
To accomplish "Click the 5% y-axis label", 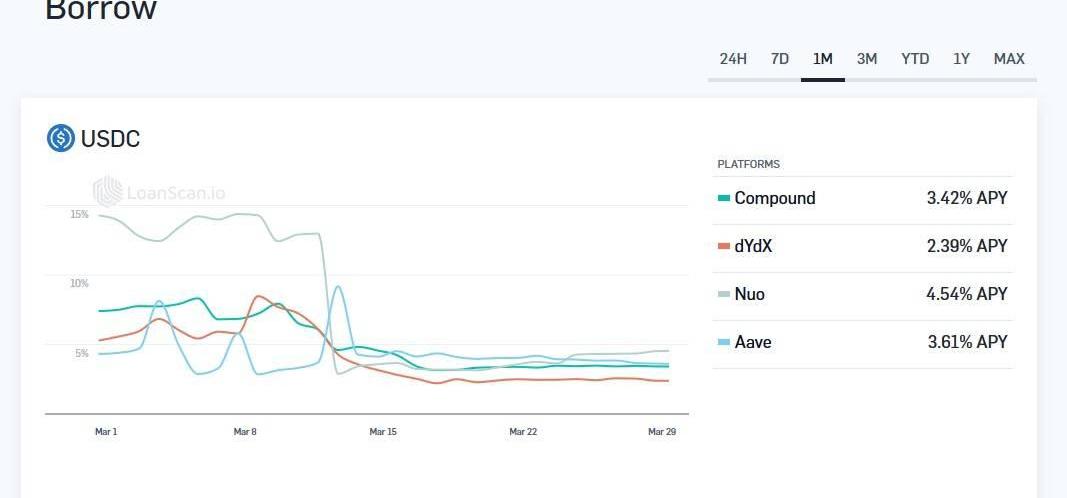I will click(82, 353).
